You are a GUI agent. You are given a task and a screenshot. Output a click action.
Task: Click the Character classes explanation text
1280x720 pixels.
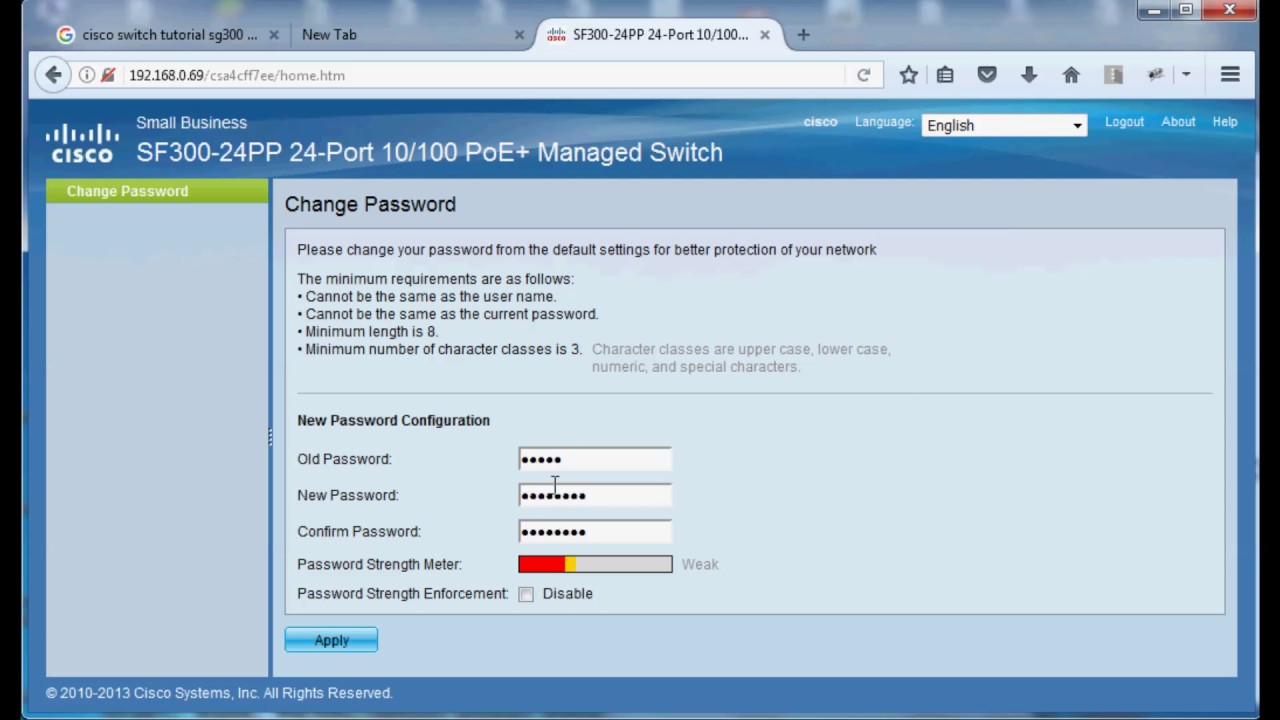(741, 358)
